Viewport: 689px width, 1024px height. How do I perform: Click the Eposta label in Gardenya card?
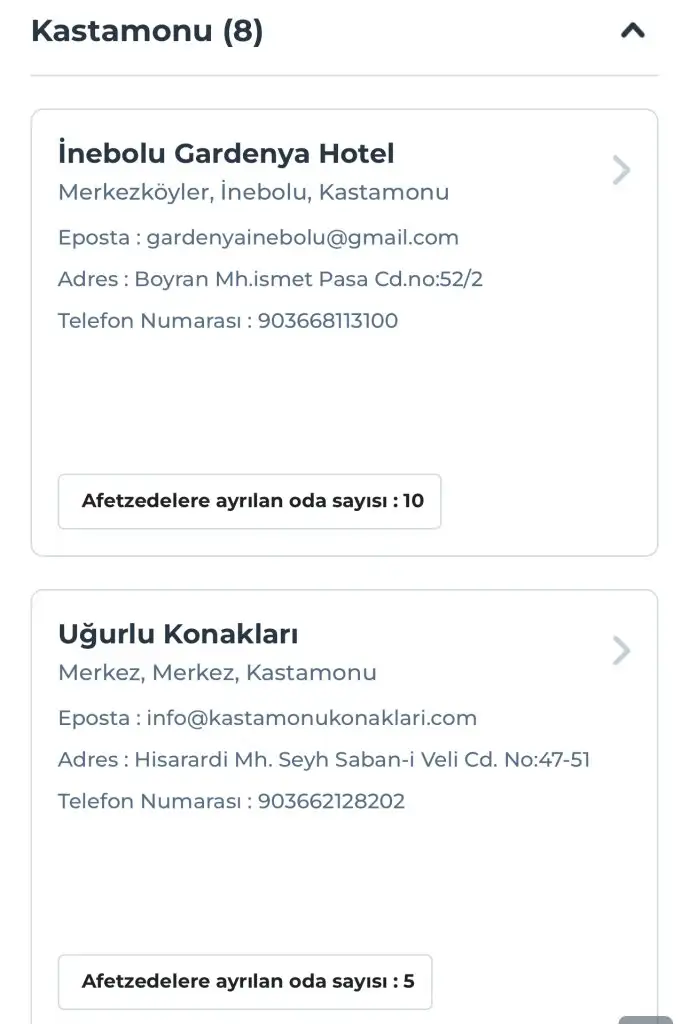click(x=94, y=238)
